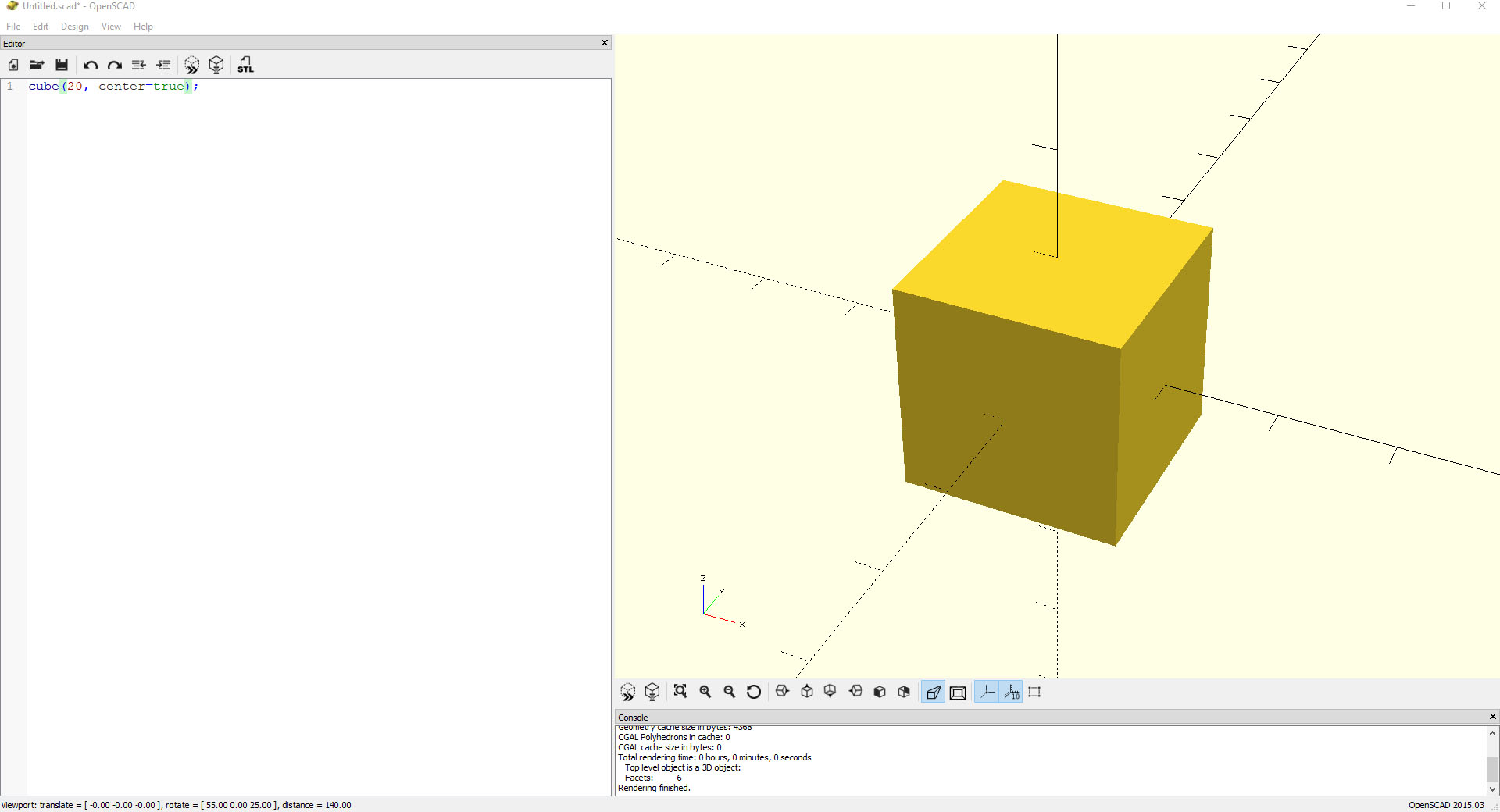This screenshot has width=1500, height=812.
Task: Reset the 3D view orientation
Action: tap(754, 692)
